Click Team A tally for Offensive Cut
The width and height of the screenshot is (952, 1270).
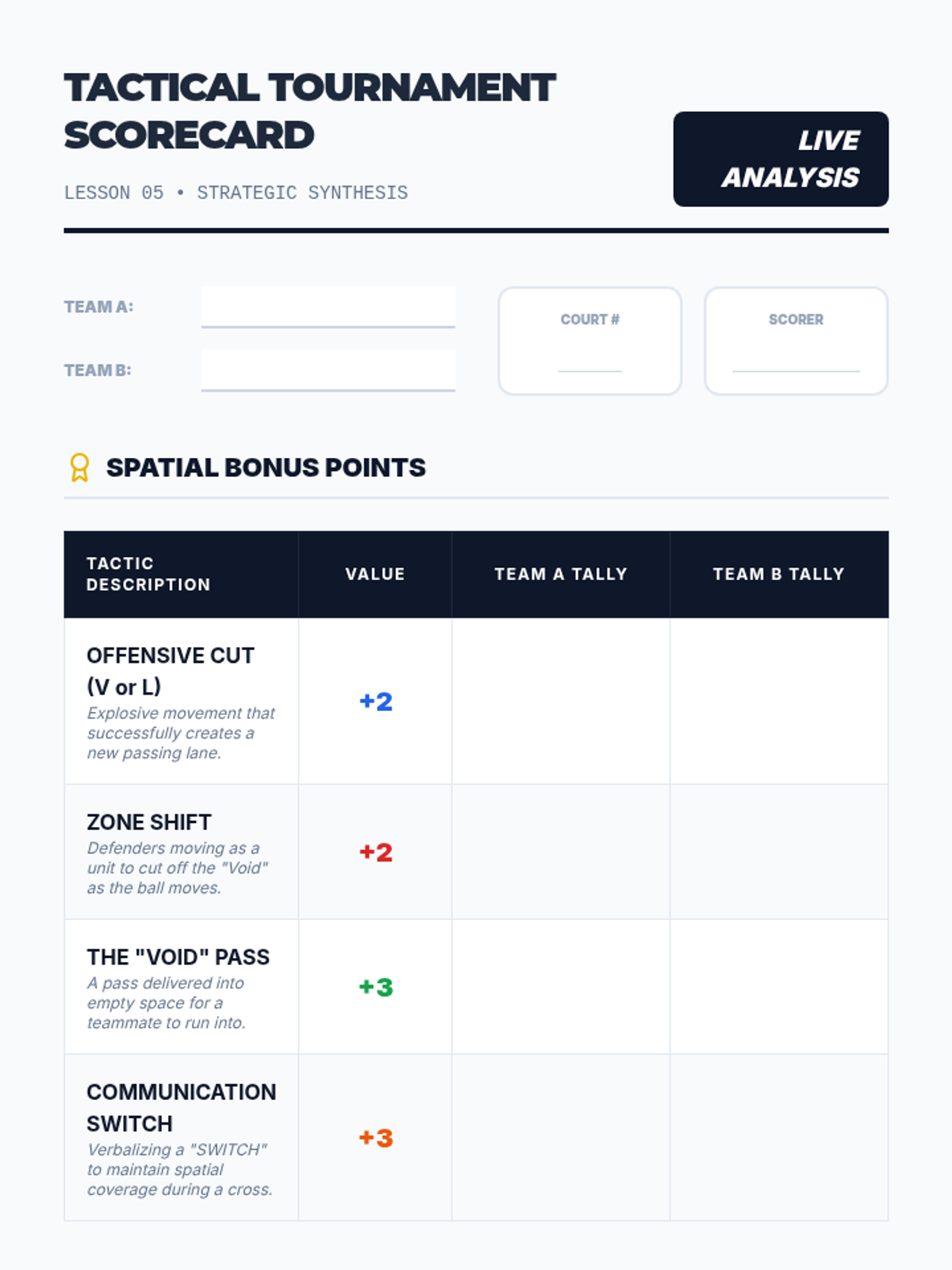point(561,701)
